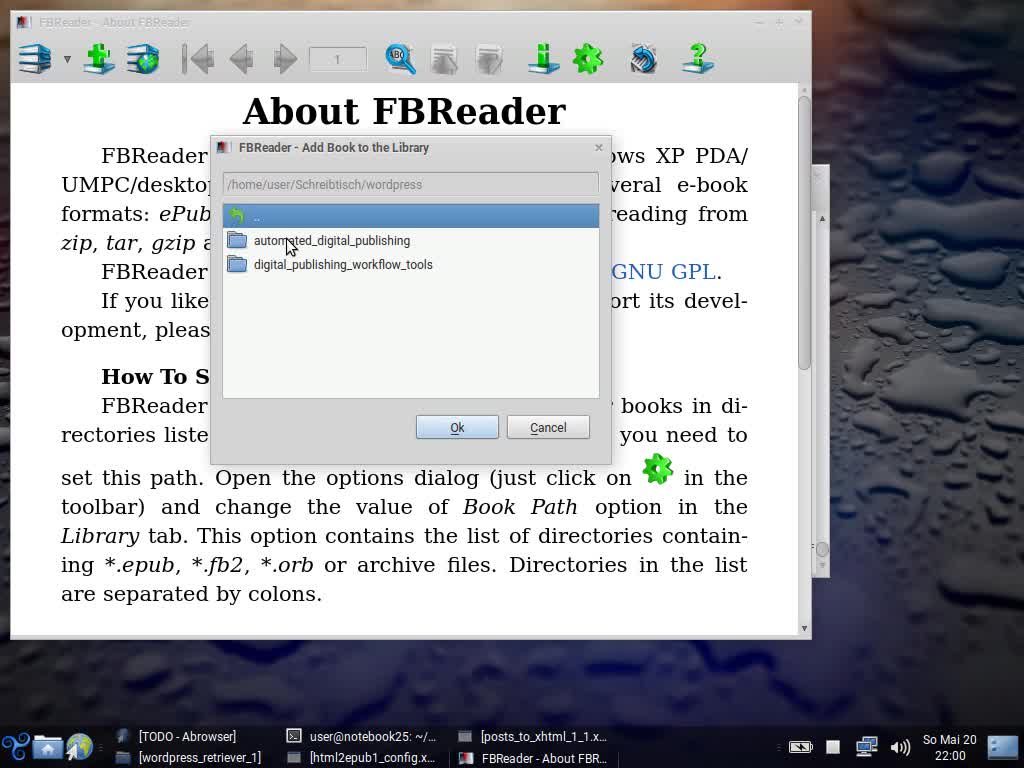Switch to user@notebook25 terminal taskbar entry
Viewport: 1024px width, 768px height.
[363, 736]
